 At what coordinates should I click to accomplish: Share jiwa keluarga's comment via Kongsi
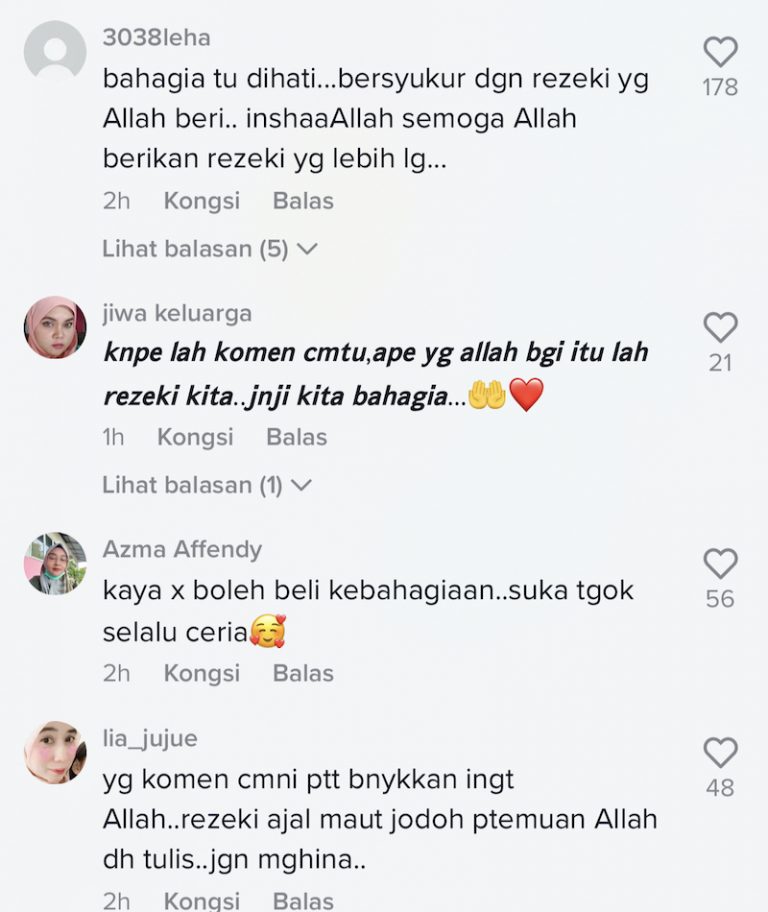(x=195, y=437)
